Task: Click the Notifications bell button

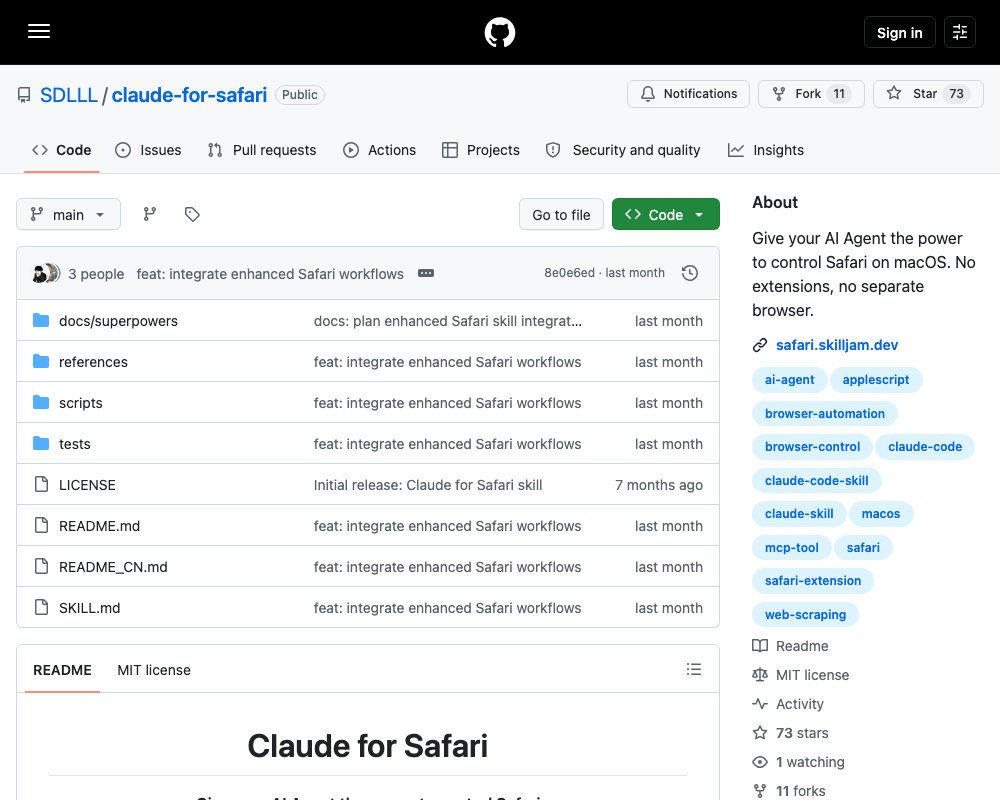Action: (x=688, y=94)
